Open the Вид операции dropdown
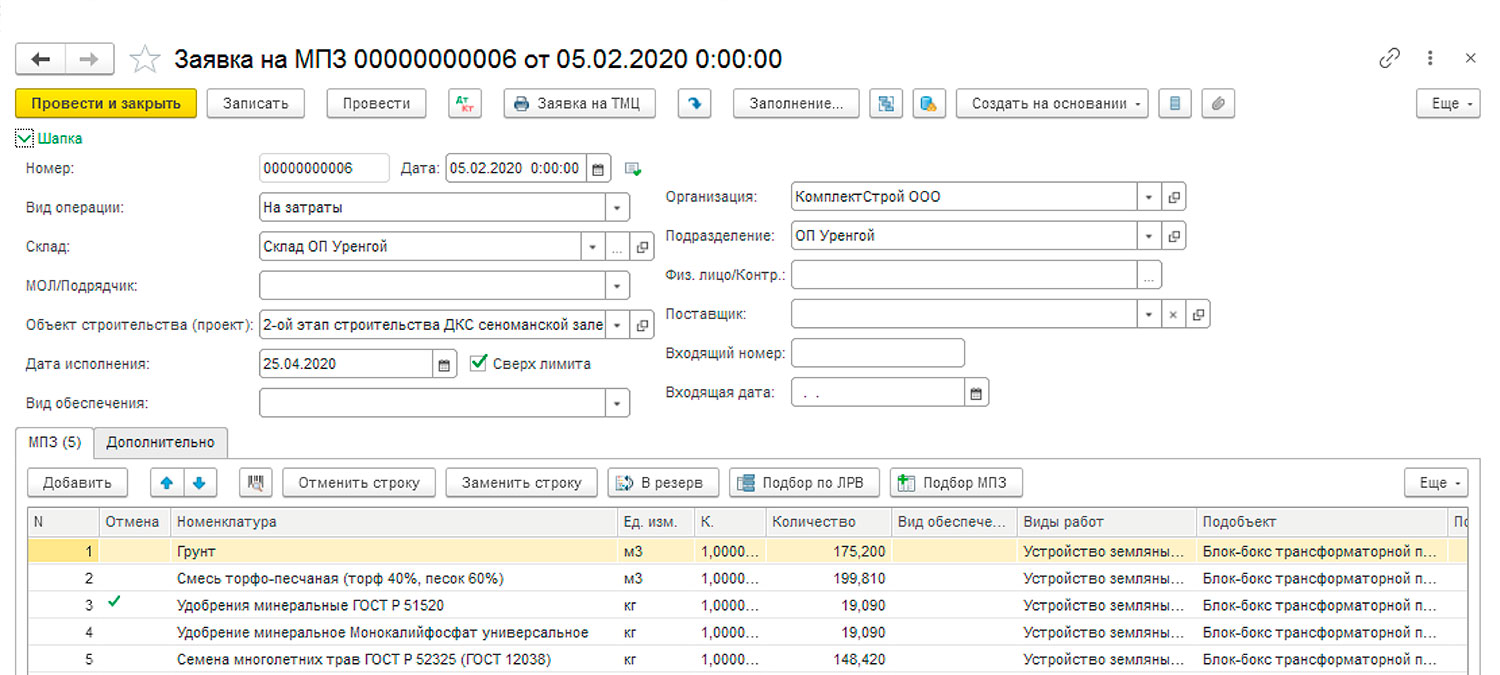 point(618,208)
